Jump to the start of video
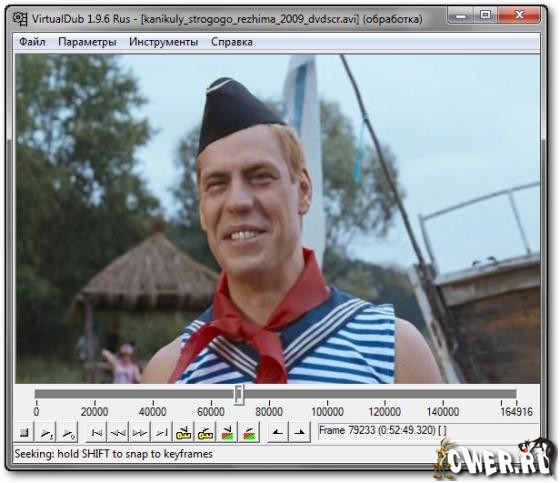Viewport: 560px width, 483px height. [96, 433]
